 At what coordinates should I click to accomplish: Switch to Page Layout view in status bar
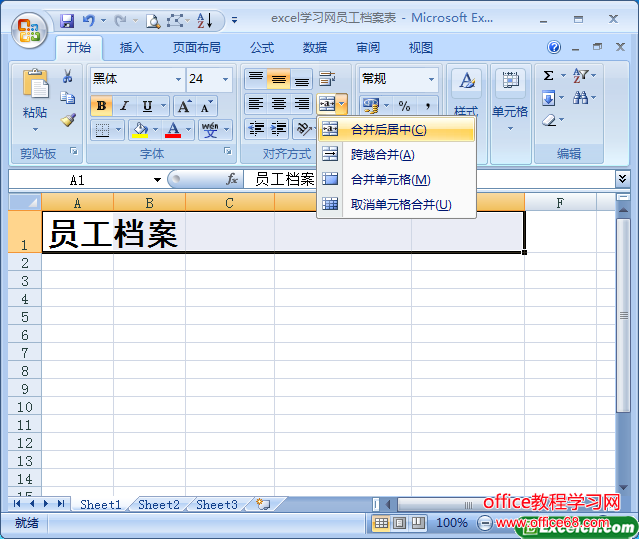[399, 523]
